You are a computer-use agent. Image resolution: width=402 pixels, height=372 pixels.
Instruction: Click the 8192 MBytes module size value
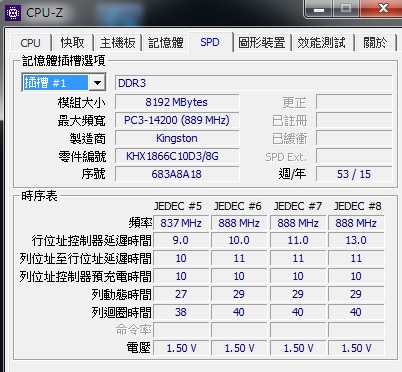tap(177, 102)
